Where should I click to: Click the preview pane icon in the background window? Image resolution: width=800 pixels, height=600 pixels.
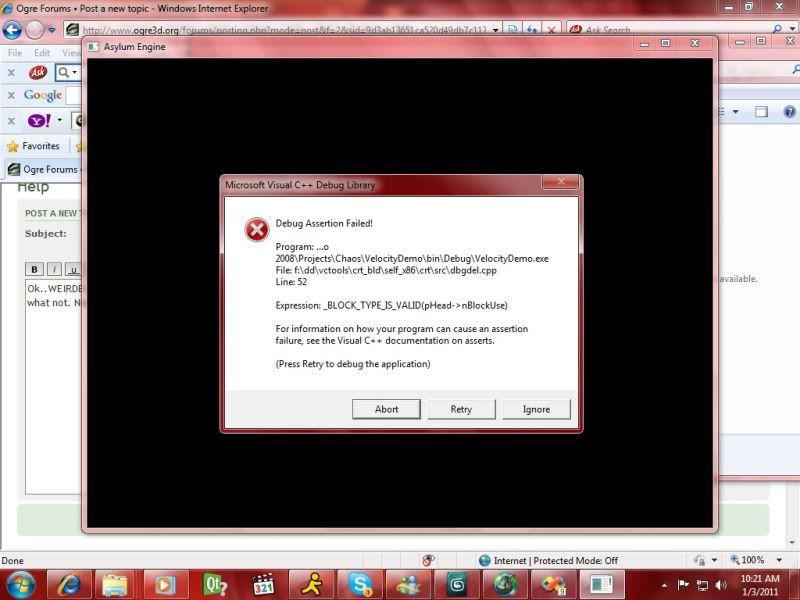click(x=761, y=111)
